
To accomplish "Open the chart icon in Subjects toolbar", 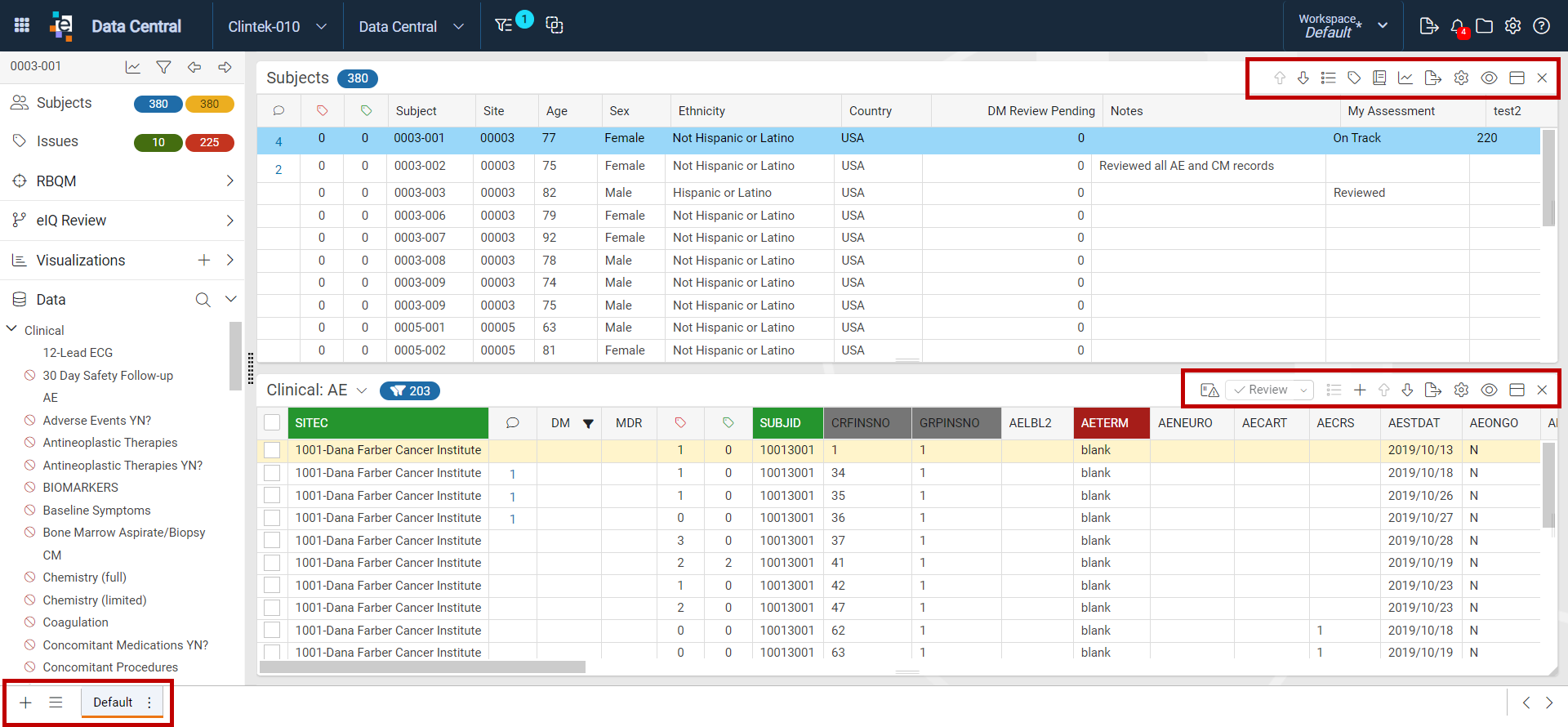I will click(x=1405, y=78).
